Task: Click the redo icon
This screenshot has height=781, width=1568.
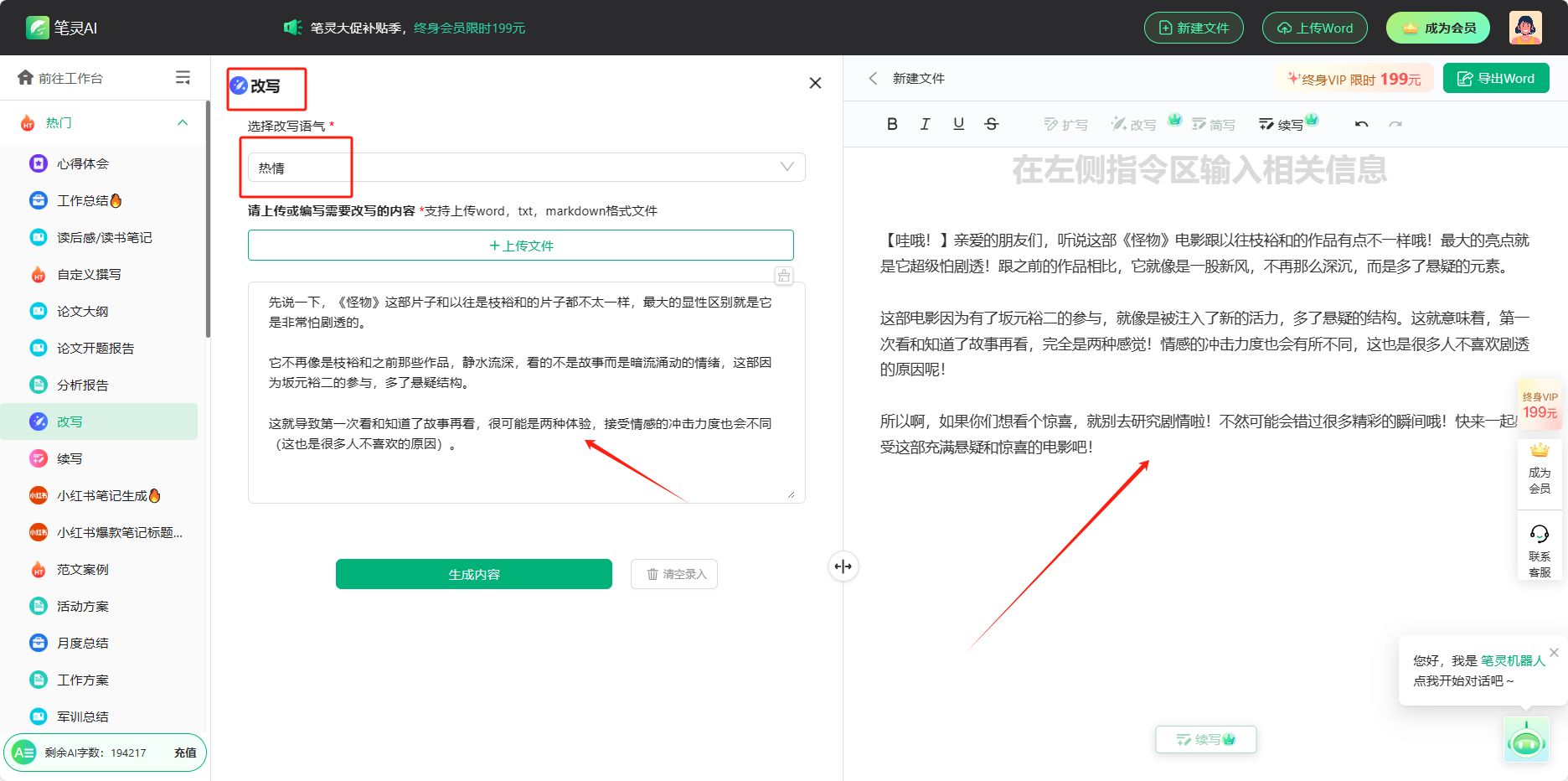Action: (x=1395, y=124)
